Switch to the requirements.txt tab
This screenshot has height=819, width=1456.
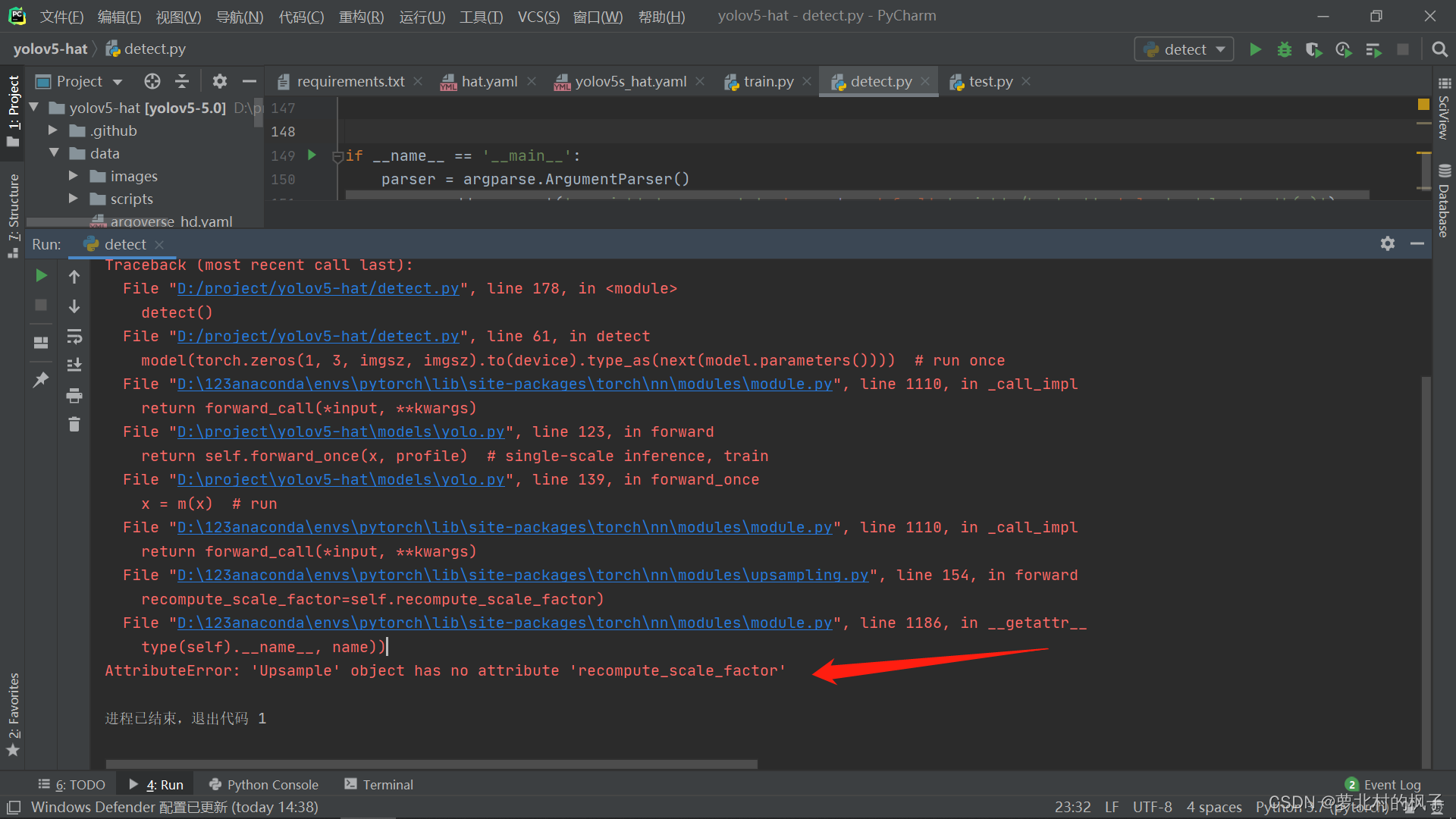coord(350,81)
